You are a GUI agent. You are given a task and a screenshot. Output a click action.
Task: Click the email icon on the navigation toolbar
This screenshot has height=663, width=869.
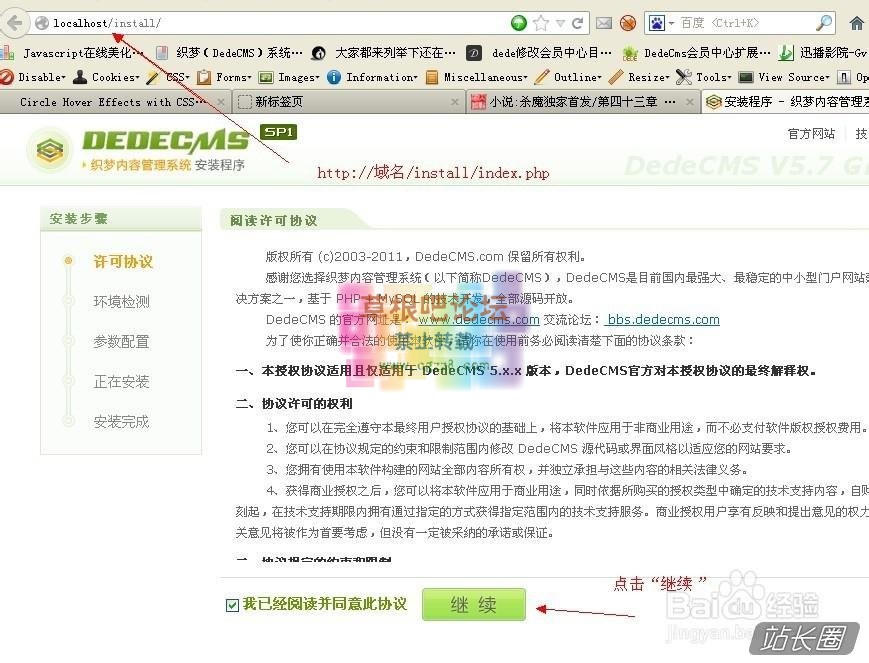click(603, 22)
